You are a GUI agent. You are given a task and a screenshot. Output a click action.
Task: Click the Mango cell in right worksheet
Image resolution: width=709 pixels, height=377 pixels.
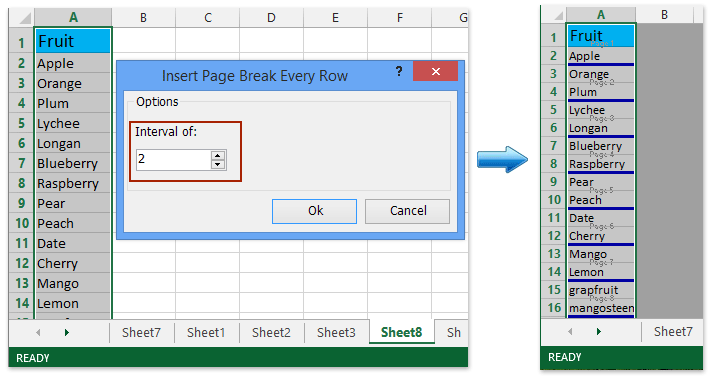[x=601, y=254]
